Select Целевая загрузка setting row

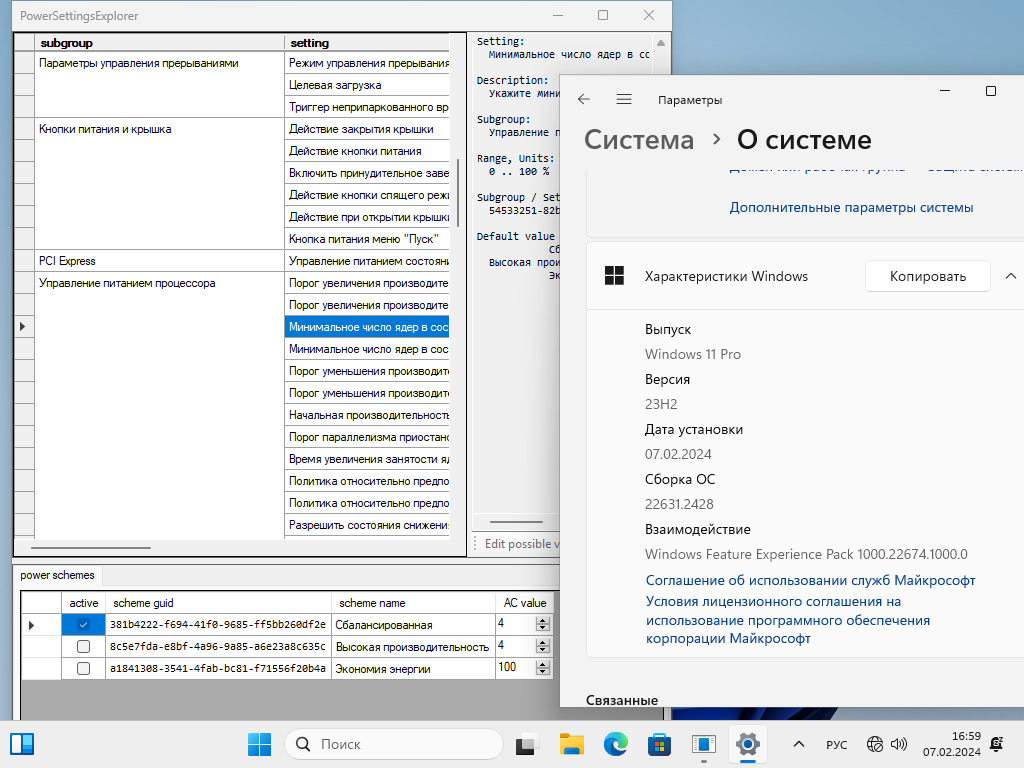tap(367, 85)
